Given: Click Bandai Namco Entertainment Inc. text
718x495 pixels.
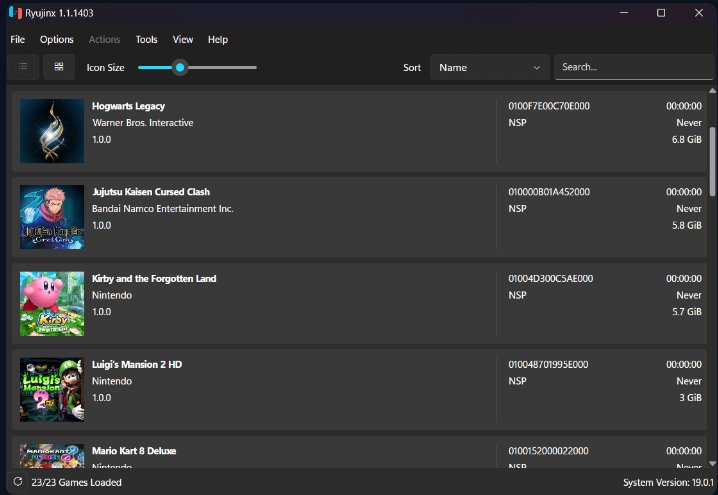Looking at the screenshot, I should [x=163, y=209].
